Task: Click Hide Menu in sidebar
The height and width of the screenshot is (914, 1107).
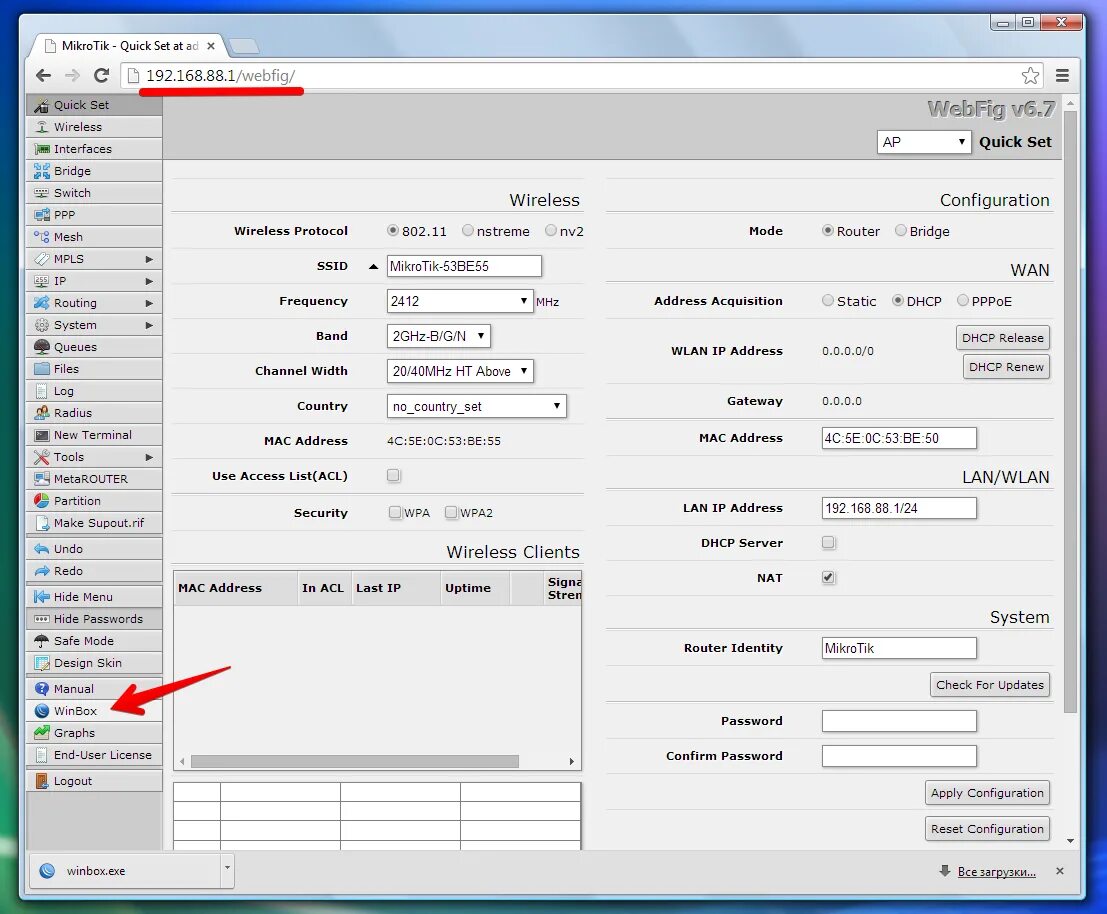Action: point(94,596)
